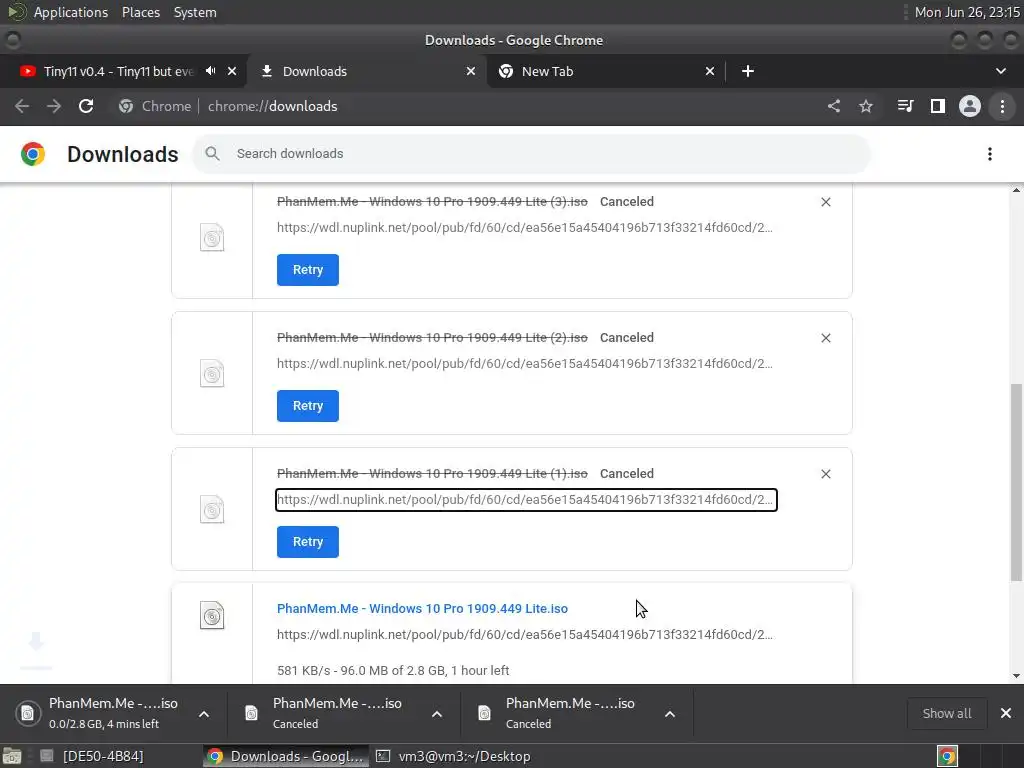Screen dimensions: 1024x768
Task: Bookmark this page with the star icon
Action: pyautogui.click(x=866, y=106)
